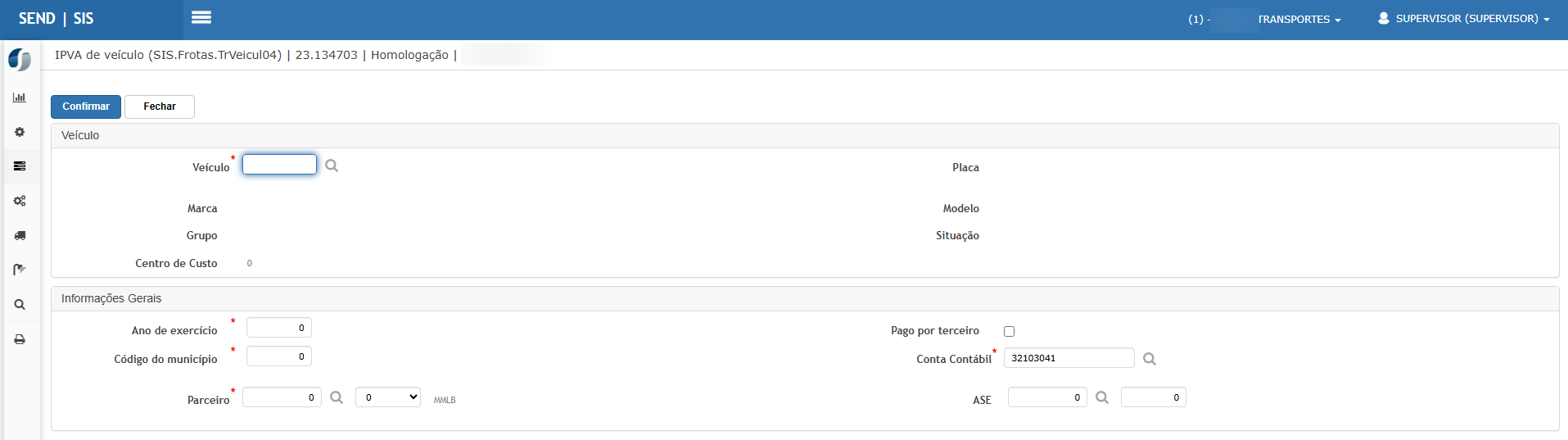Click the list icon in the sidebar
Viewport: 1568px width, 440px height.
pyautogui.click(x=20, y=166)
